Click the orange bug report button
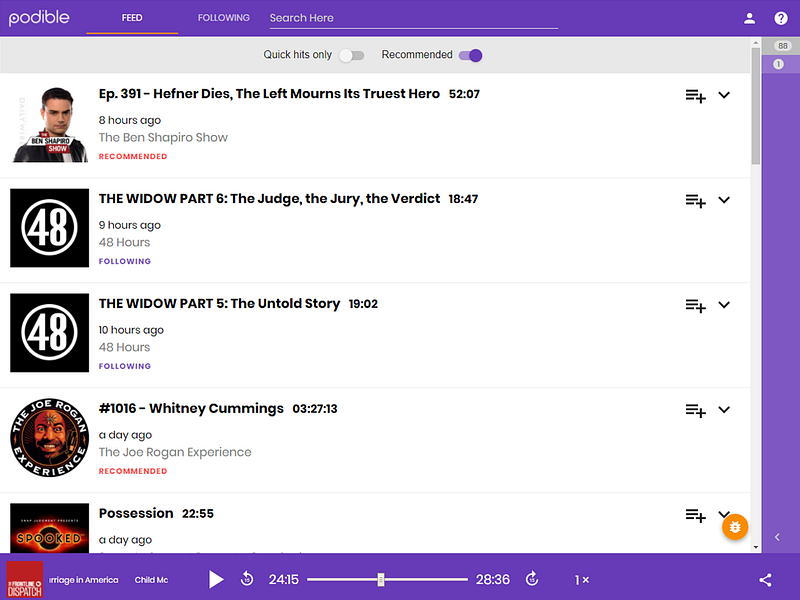The width and height of the screenshot is (800, 600). point(735,527)
